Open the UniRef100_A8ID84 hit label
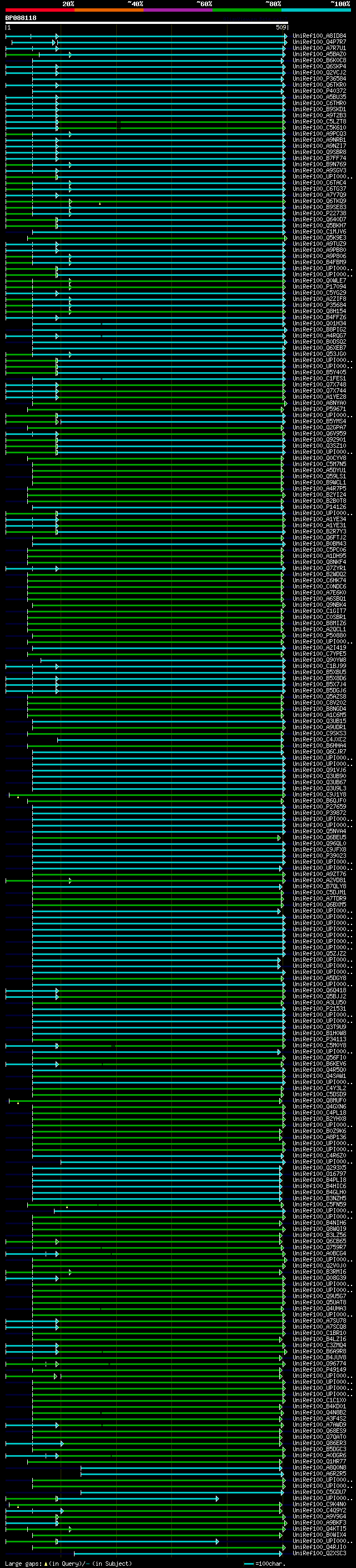The height and width of the screenshot is (1568, 356). 319,36
